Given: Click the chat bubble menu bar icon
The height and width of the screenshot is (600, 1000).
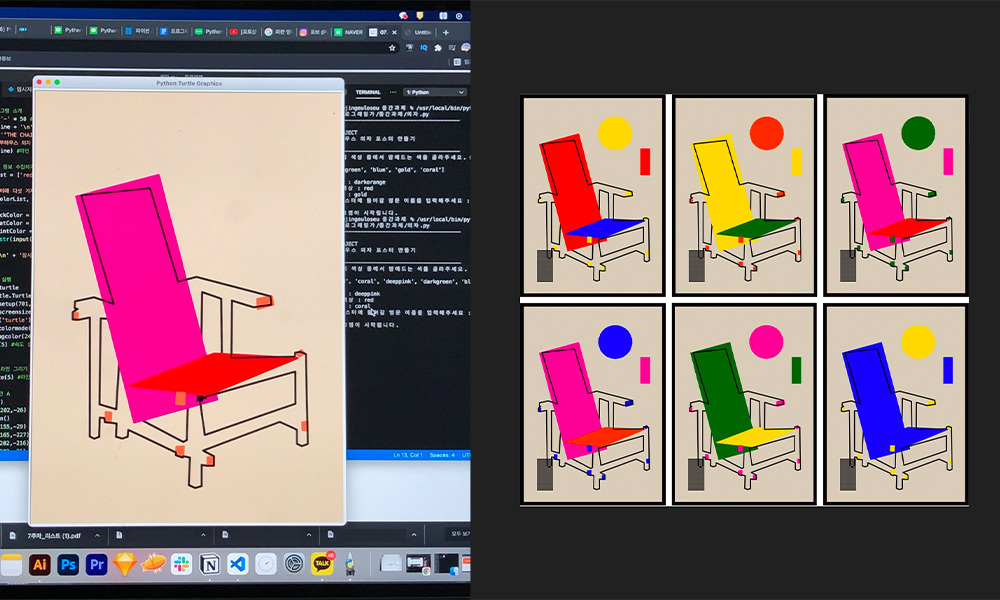Looking at the screenshot, I should [x=403, y=15].
